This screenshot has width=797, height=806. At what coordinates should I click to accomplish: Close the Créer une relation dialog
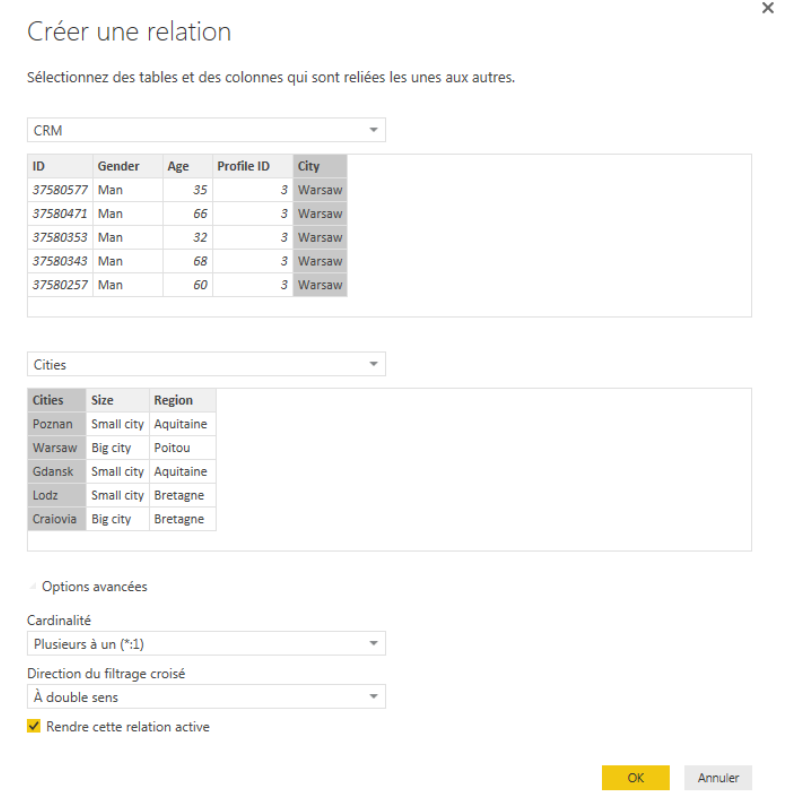tap(767, 8)
